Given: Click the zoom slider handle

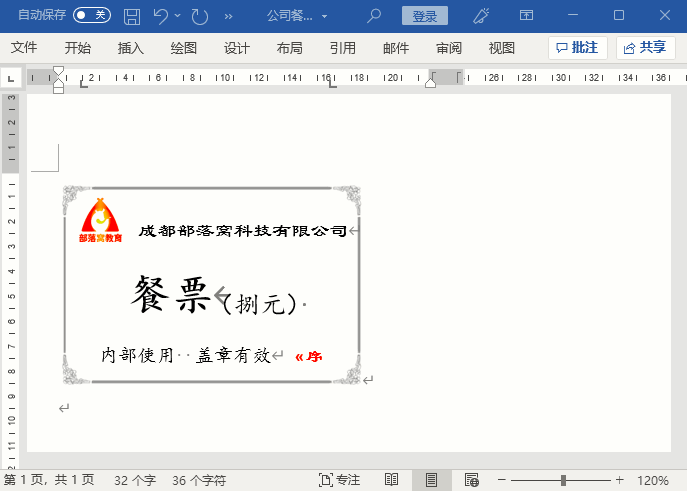Looking at the screenshot, I should (563, 480).
